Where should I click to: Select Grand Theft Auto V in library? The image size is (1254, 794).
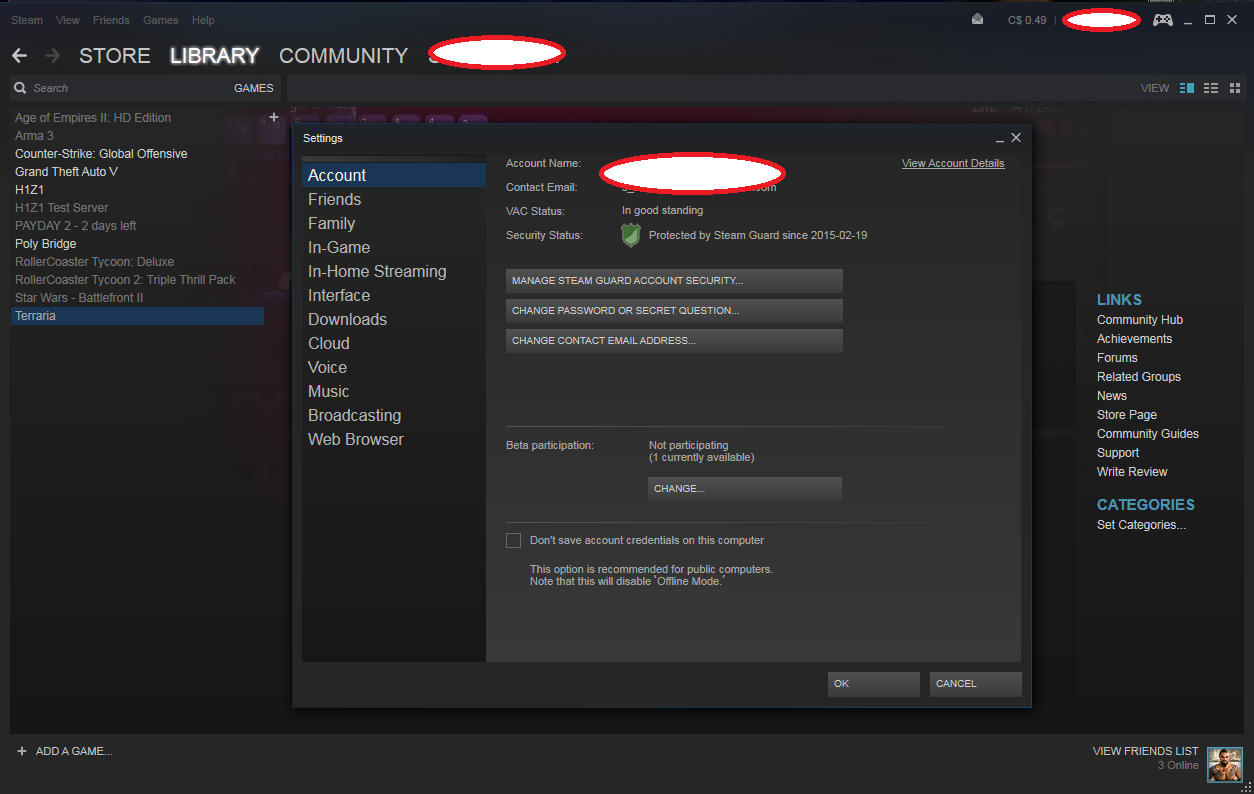pyautogui.click(x=138, y=172)
